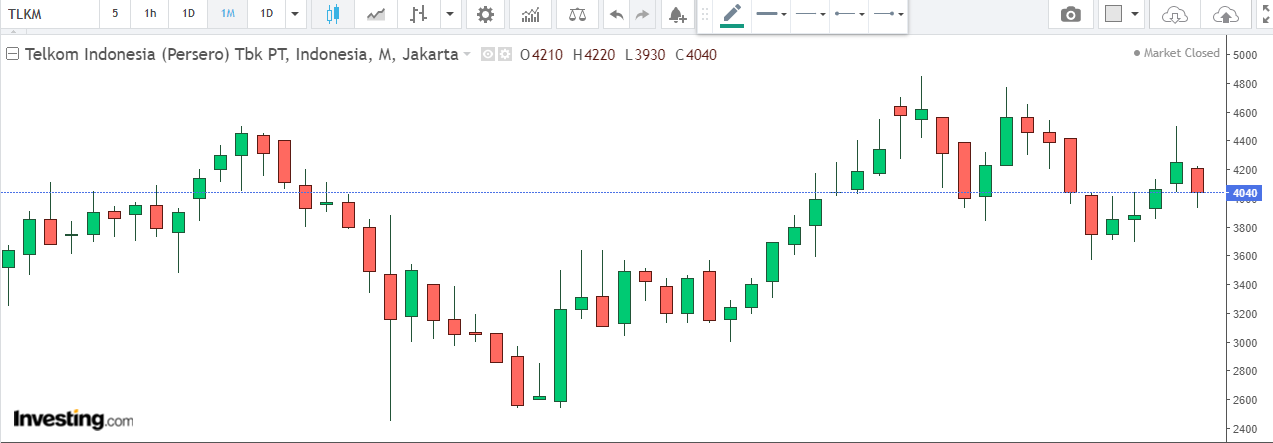Screen dimensions: 1273x443
Task: Save chart layout to cloud
Action: tap(1224, 14)
